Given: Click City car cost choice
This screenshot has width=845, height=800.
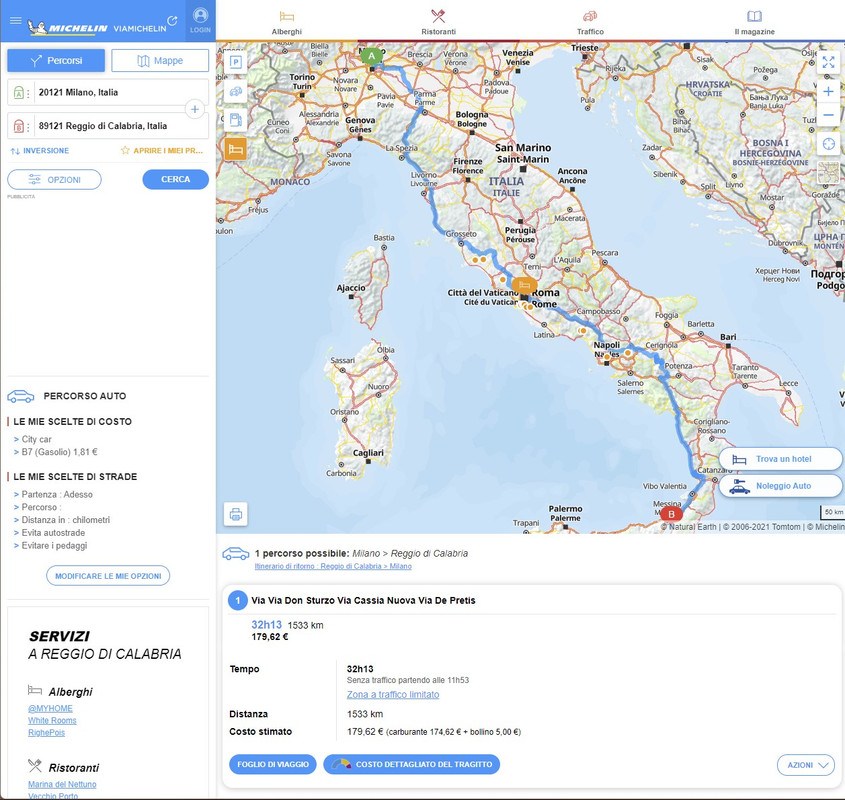Looking at the screenshot, I should pos(37,439).
